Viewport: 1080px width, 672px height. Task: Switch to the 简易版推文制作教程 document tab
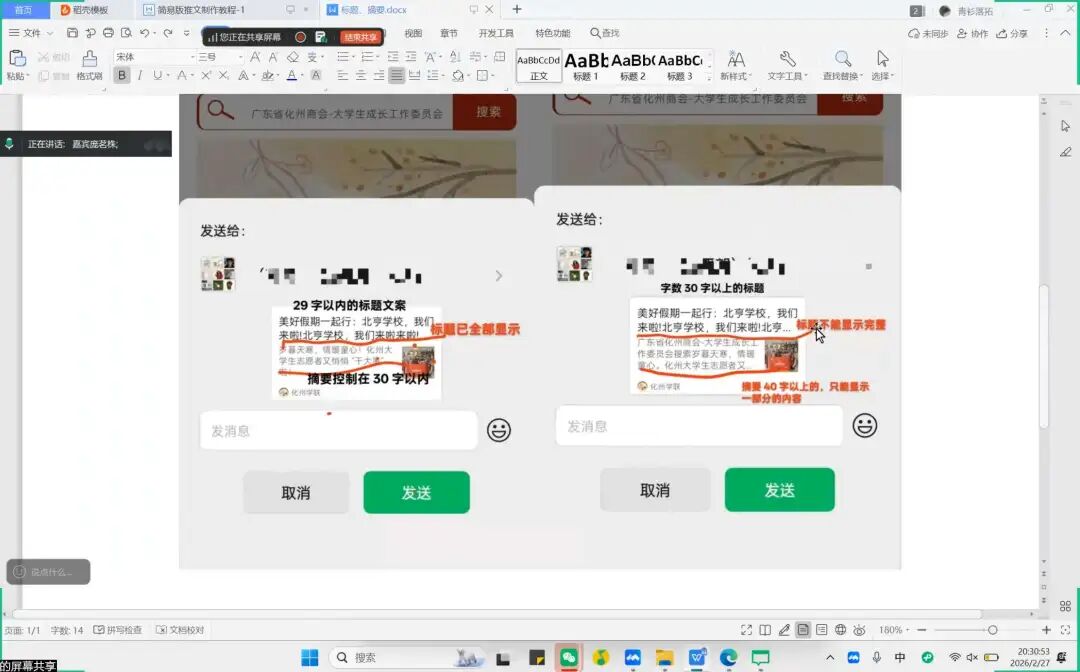point(202,10)
